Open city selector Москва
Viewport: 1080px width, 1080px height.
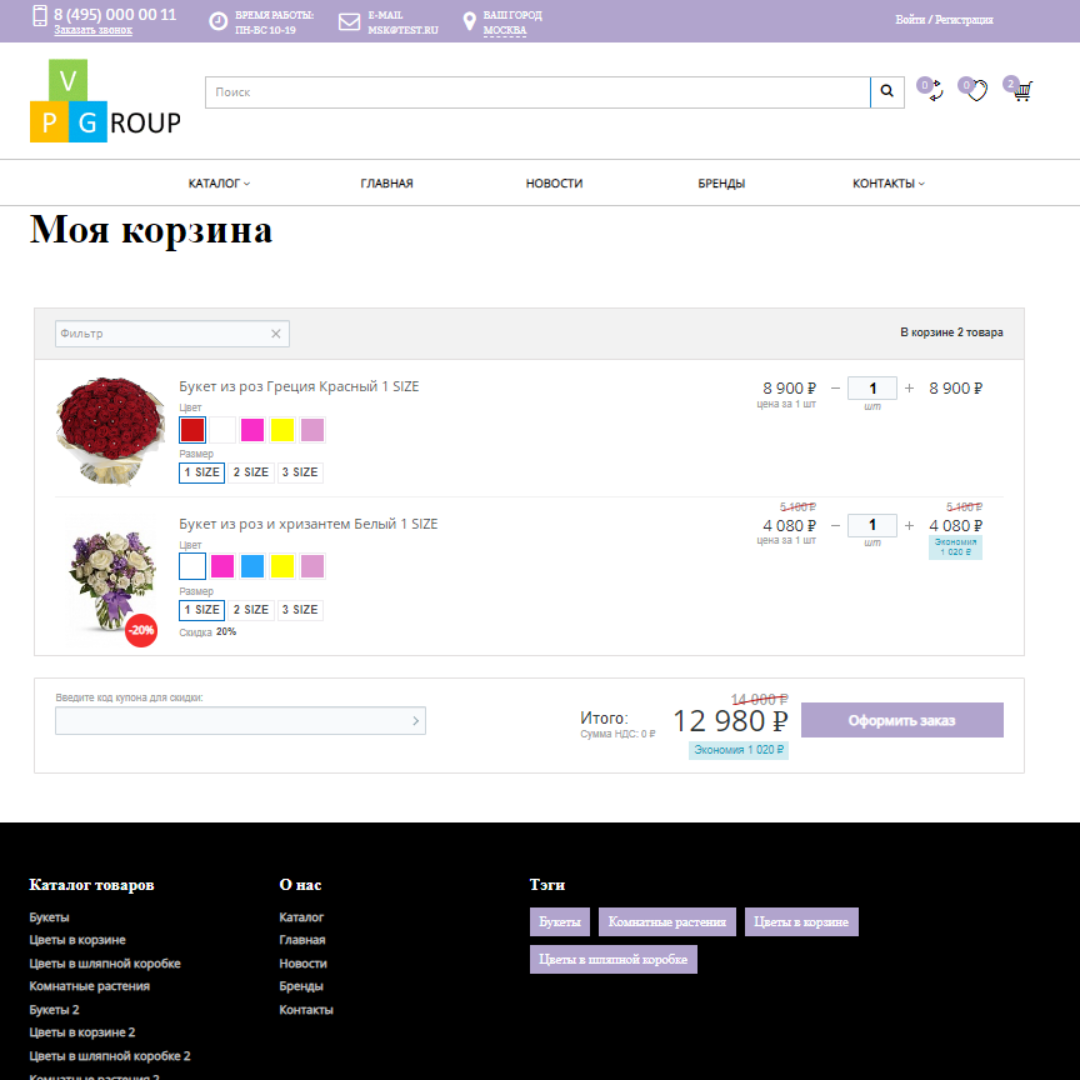click(505, 30)
